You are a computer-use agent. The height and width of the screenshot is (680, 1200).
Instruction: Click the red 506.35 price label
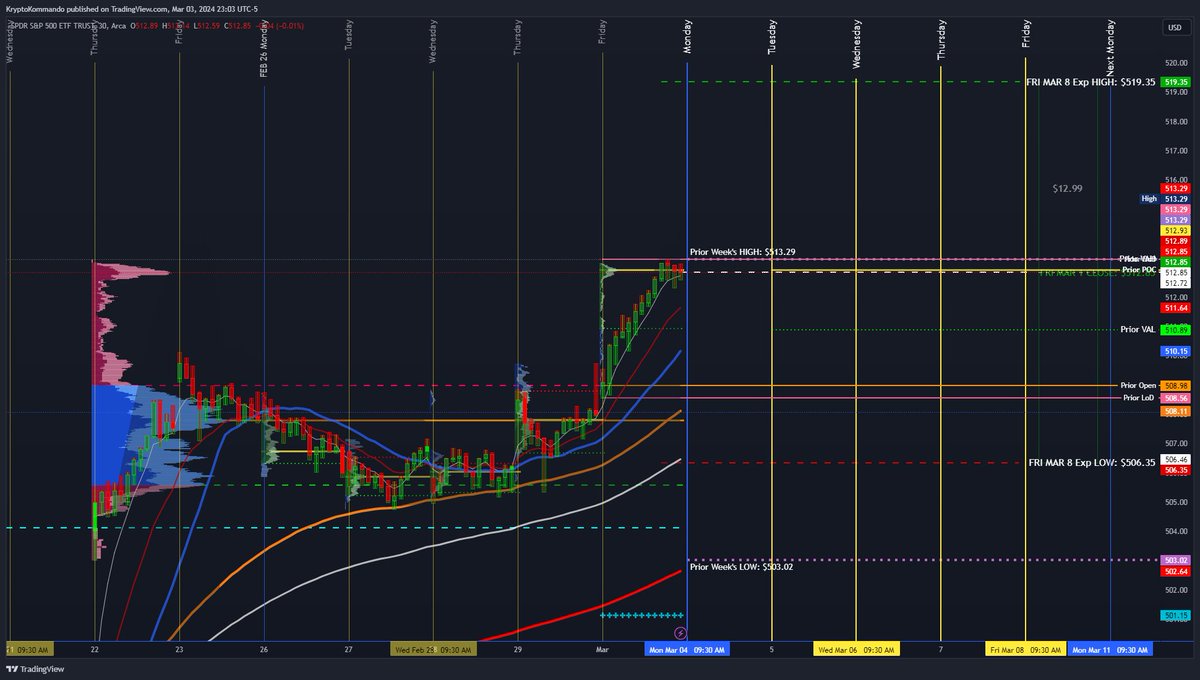coord(1175,470)
